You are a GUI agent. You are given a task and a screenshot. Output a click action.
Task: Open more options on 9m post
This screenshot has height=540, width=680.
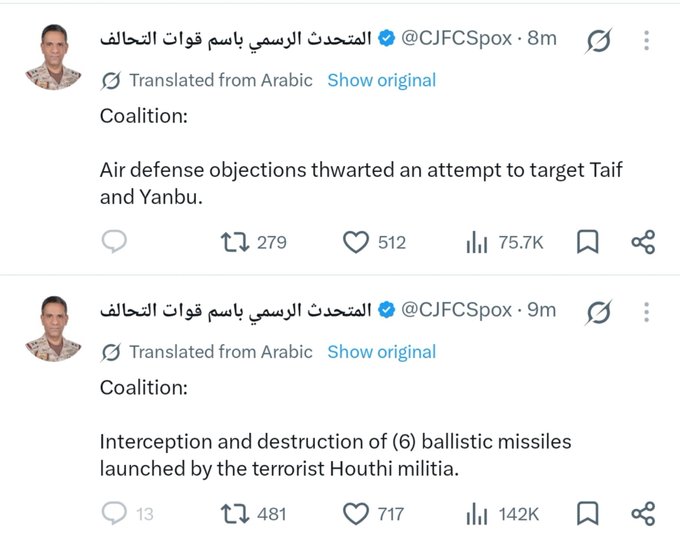tap(646, 312)
